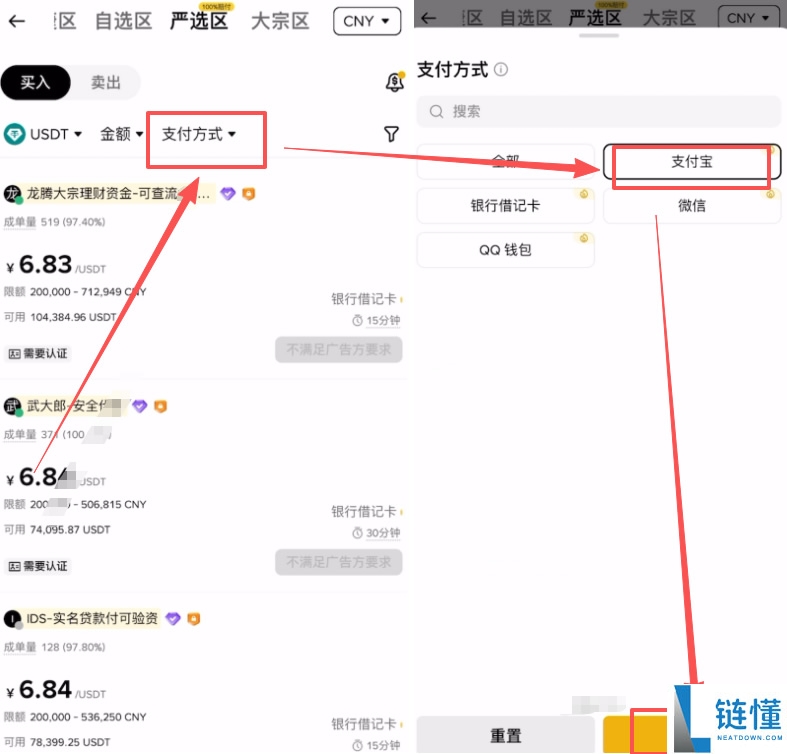This screenshot has width=787, height=754.
Task: Click the bottom sheet drag handle
Action: pos(599,36)
